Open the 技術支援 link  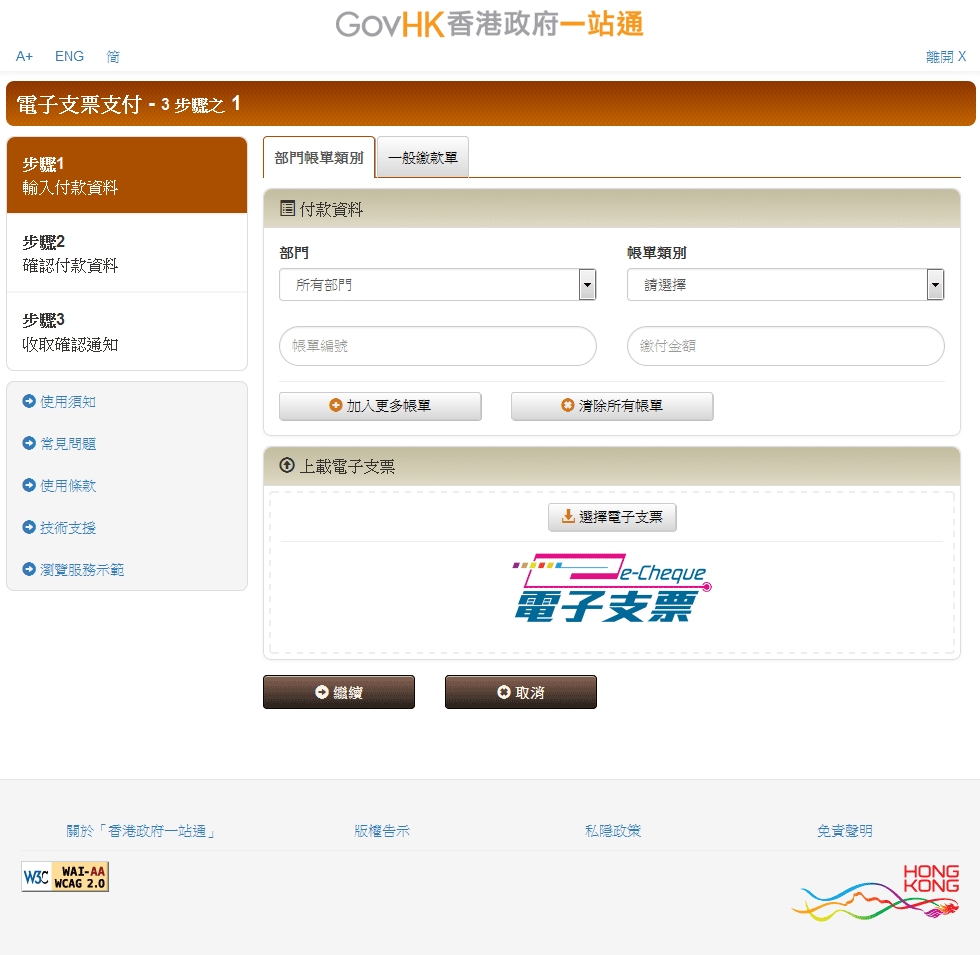(x=68, y=528)
